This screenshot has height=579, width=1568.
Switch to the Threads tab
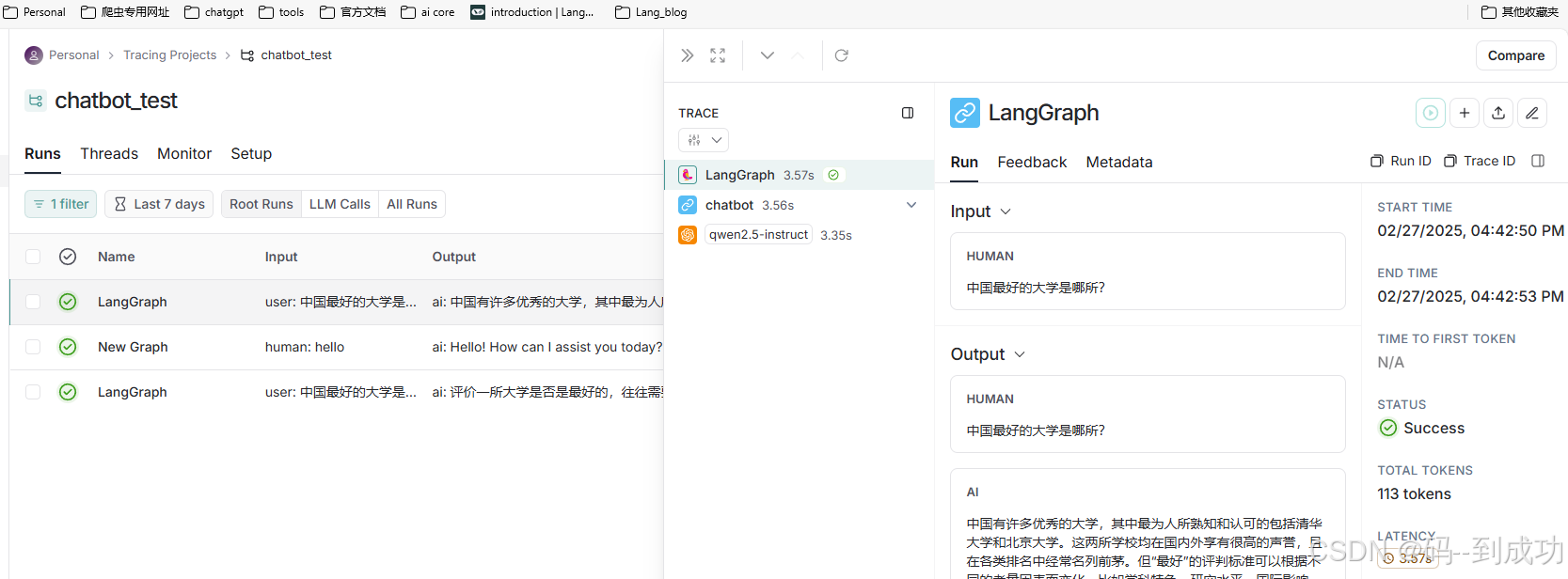(x=109, y=153)
